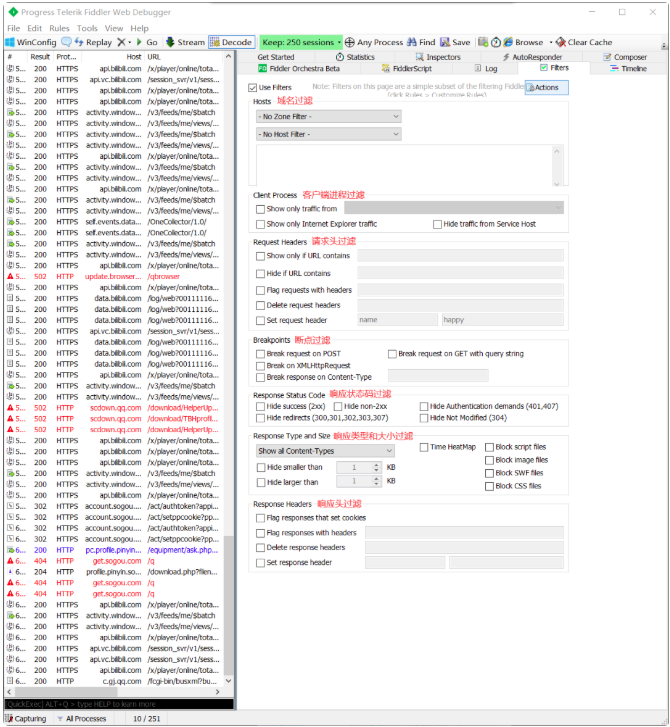670x727 pixels.
Task: Switch to the AutoResponder tab
Action: coord(532,57)
